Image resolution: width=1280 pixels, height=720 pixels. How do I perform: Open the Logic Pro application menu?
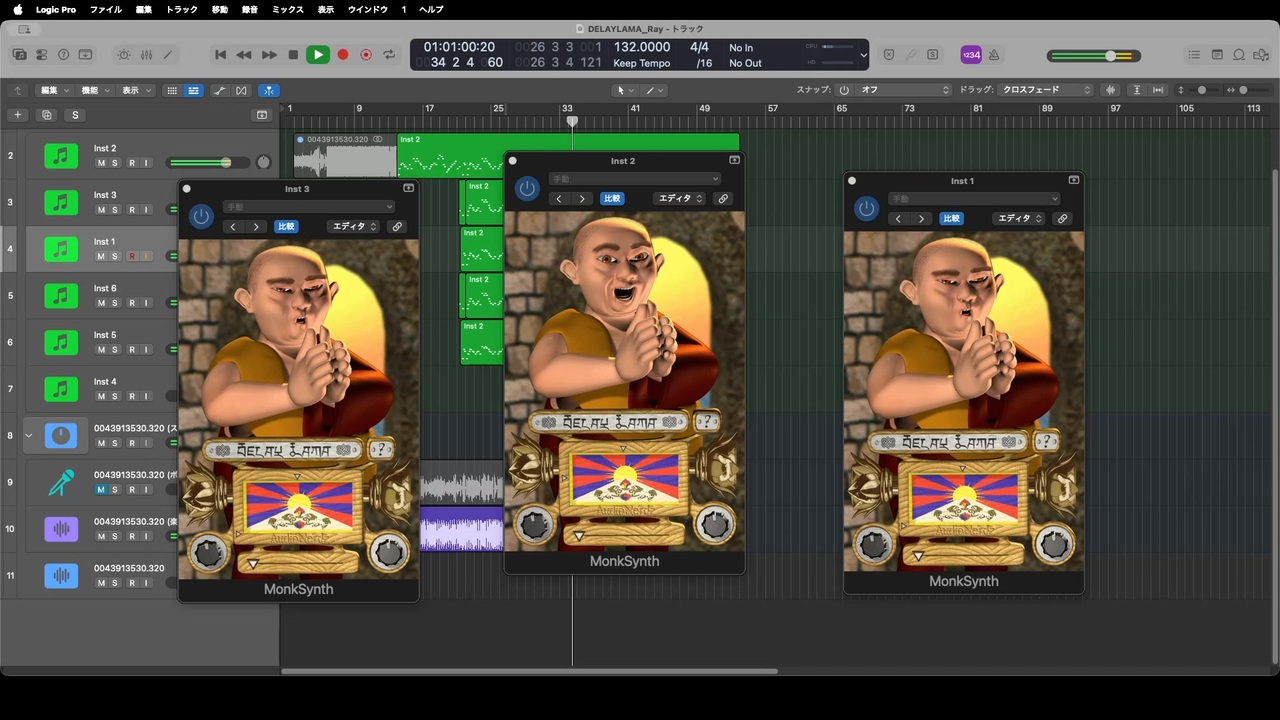56,9
